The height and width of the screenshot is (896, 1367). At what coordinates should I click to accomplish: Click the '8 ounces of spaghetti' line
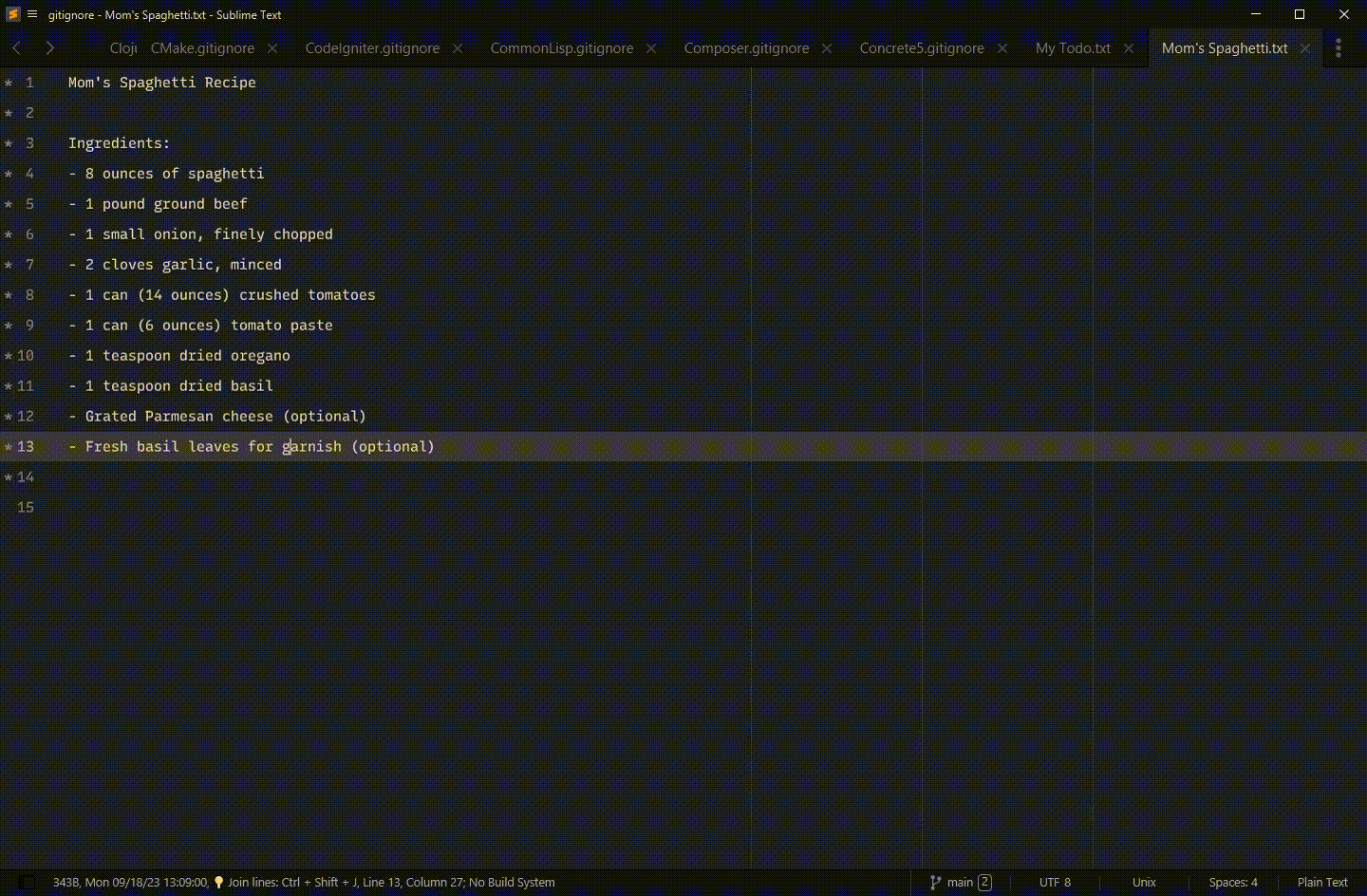coord(166,174)
